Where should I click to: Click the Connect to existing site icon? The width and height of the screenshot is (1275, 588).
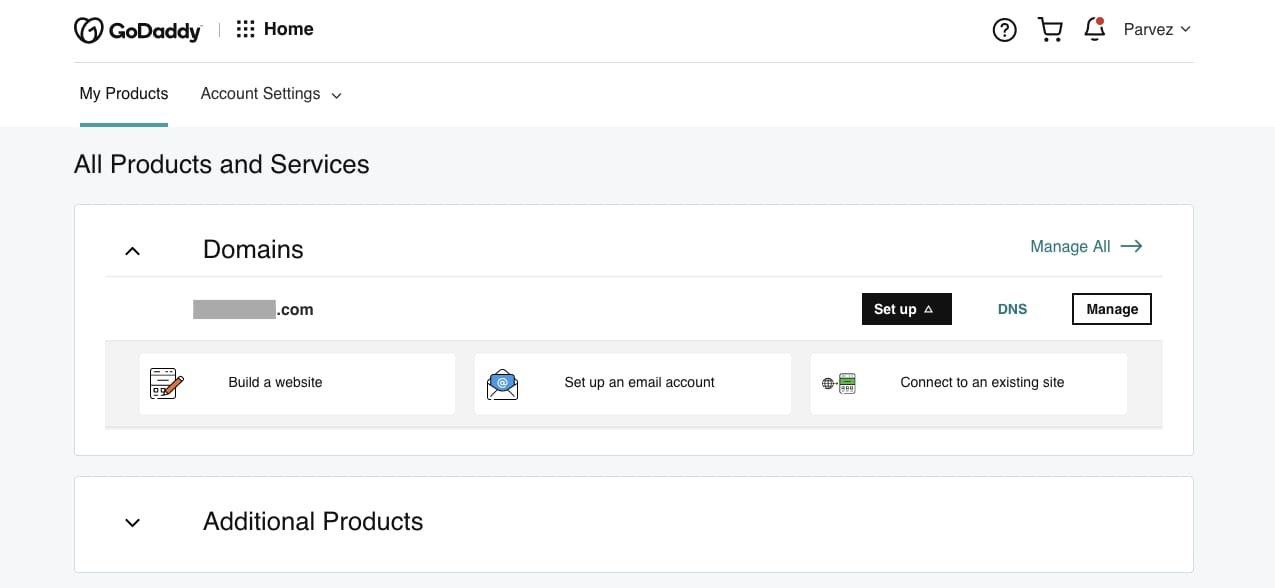[839, 383]
